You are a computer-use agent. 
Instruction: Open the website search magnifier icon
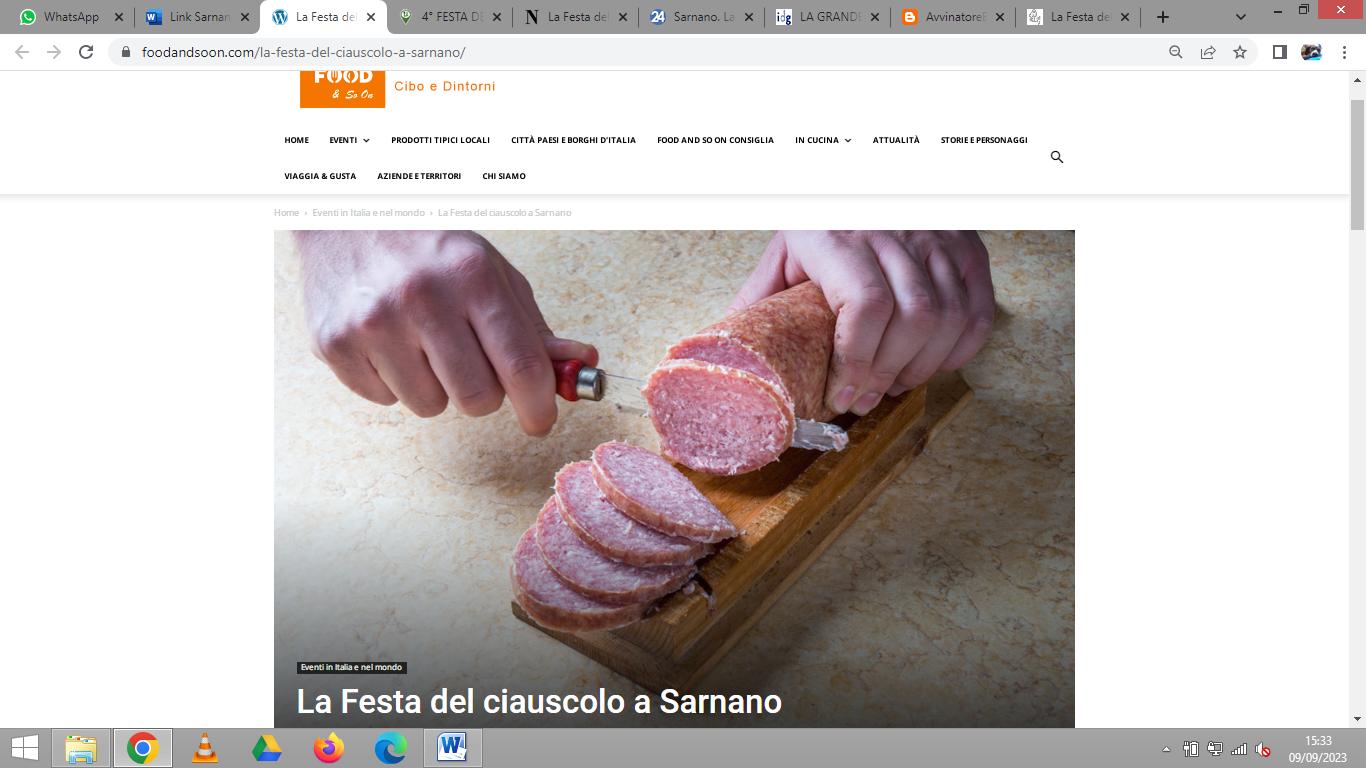click(1056, 157)
